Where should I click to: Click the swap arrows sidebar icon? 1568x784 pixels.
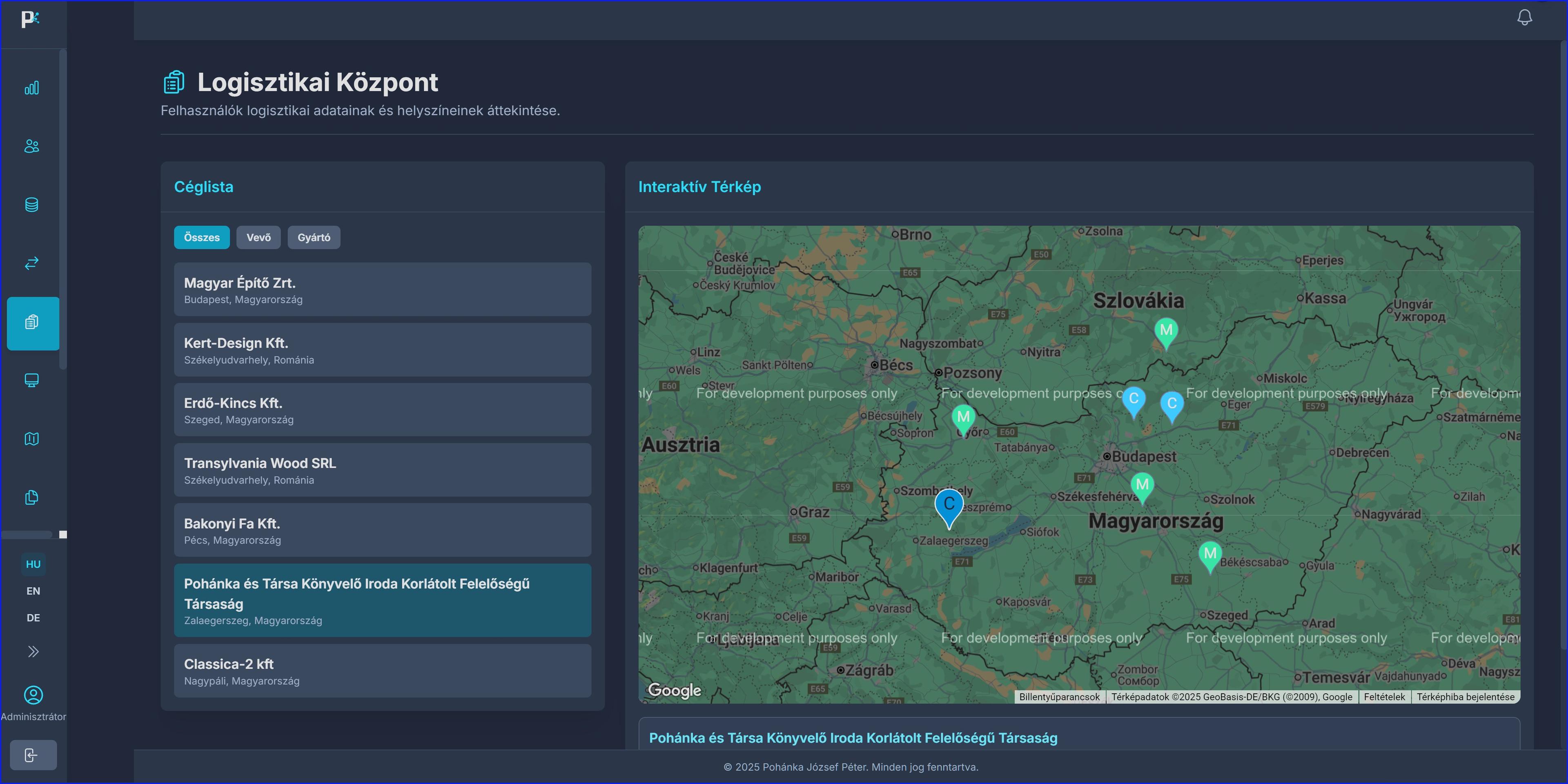point(32,263)
